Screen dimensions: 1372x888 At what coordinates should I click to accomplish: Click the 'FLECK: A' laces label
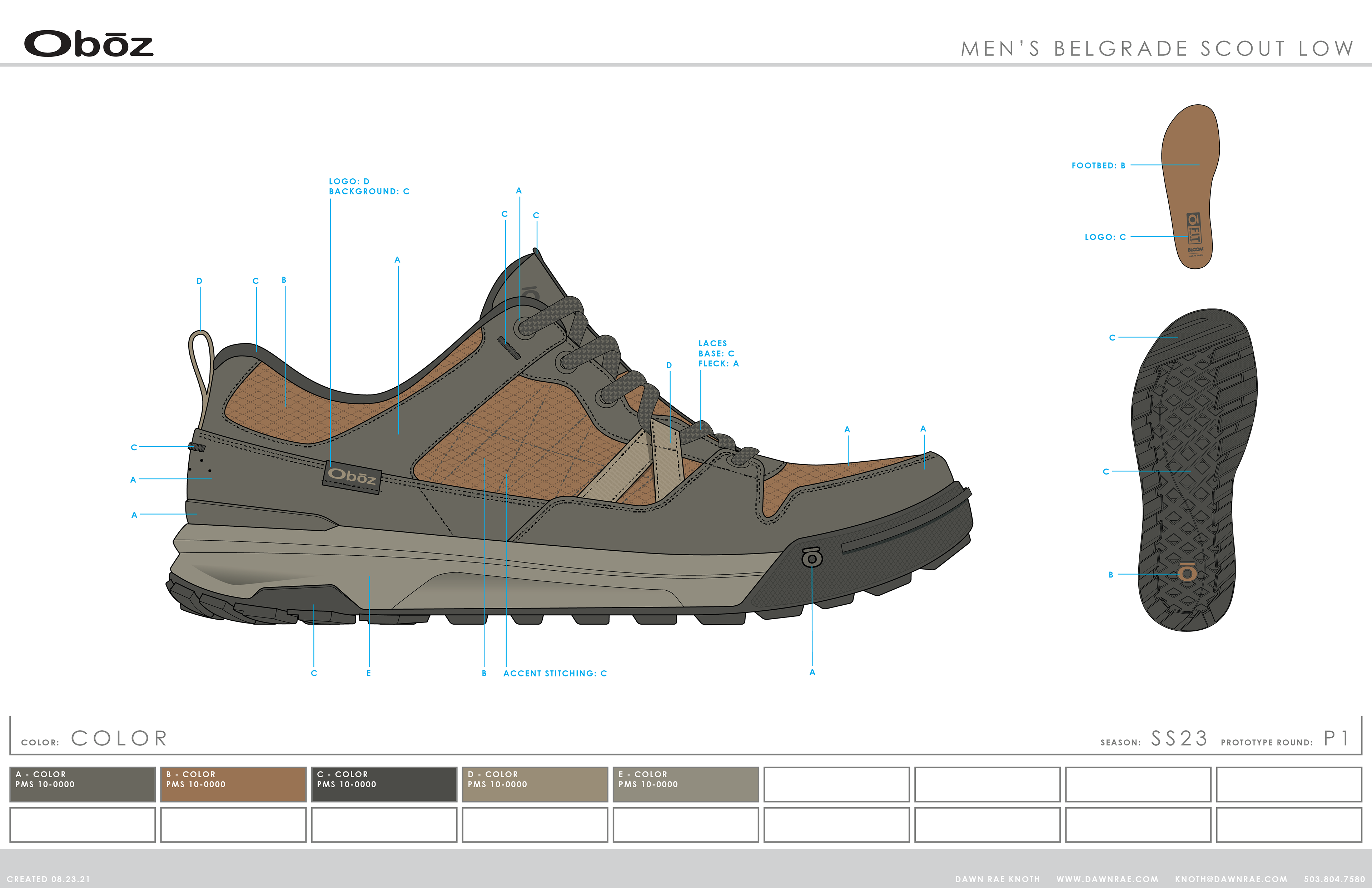click(719, 363)
